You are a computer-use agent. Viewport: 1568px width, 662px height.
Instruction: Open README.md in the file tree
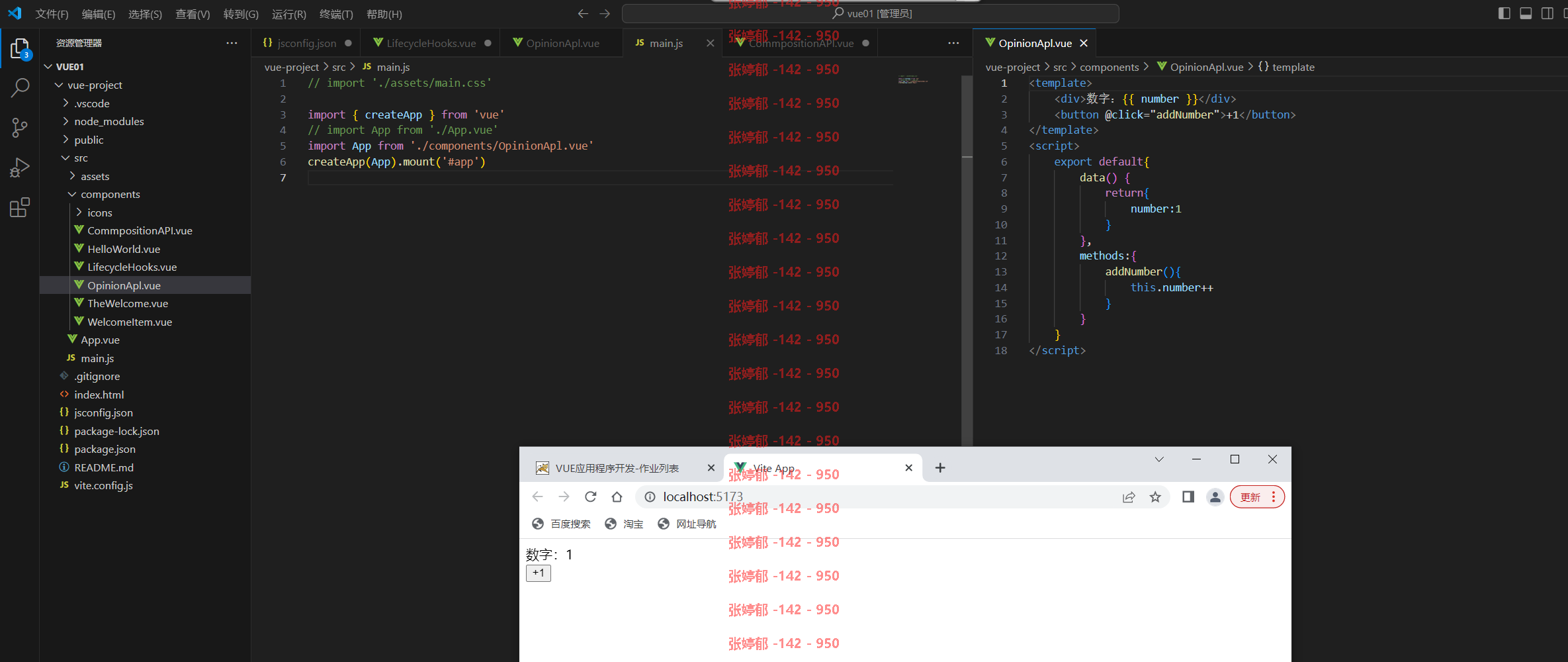point(104,467)
